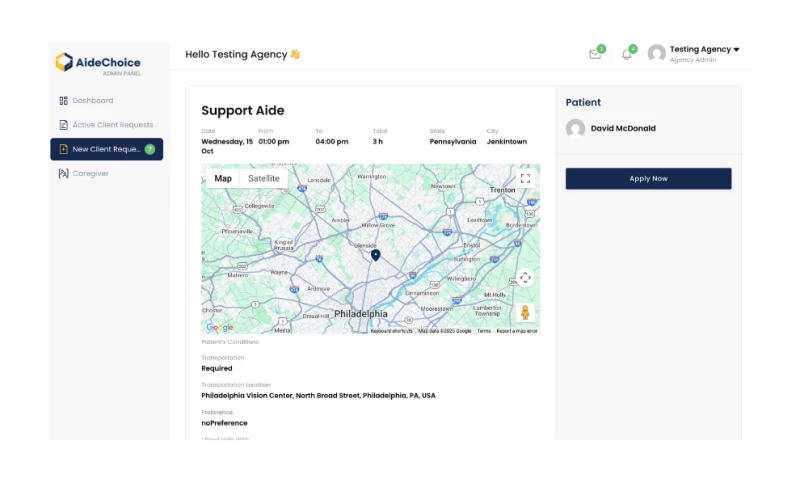This screenshot has width=800, height=480.
Task: Click the Caregiver sidebar icon
Action: 63,173
